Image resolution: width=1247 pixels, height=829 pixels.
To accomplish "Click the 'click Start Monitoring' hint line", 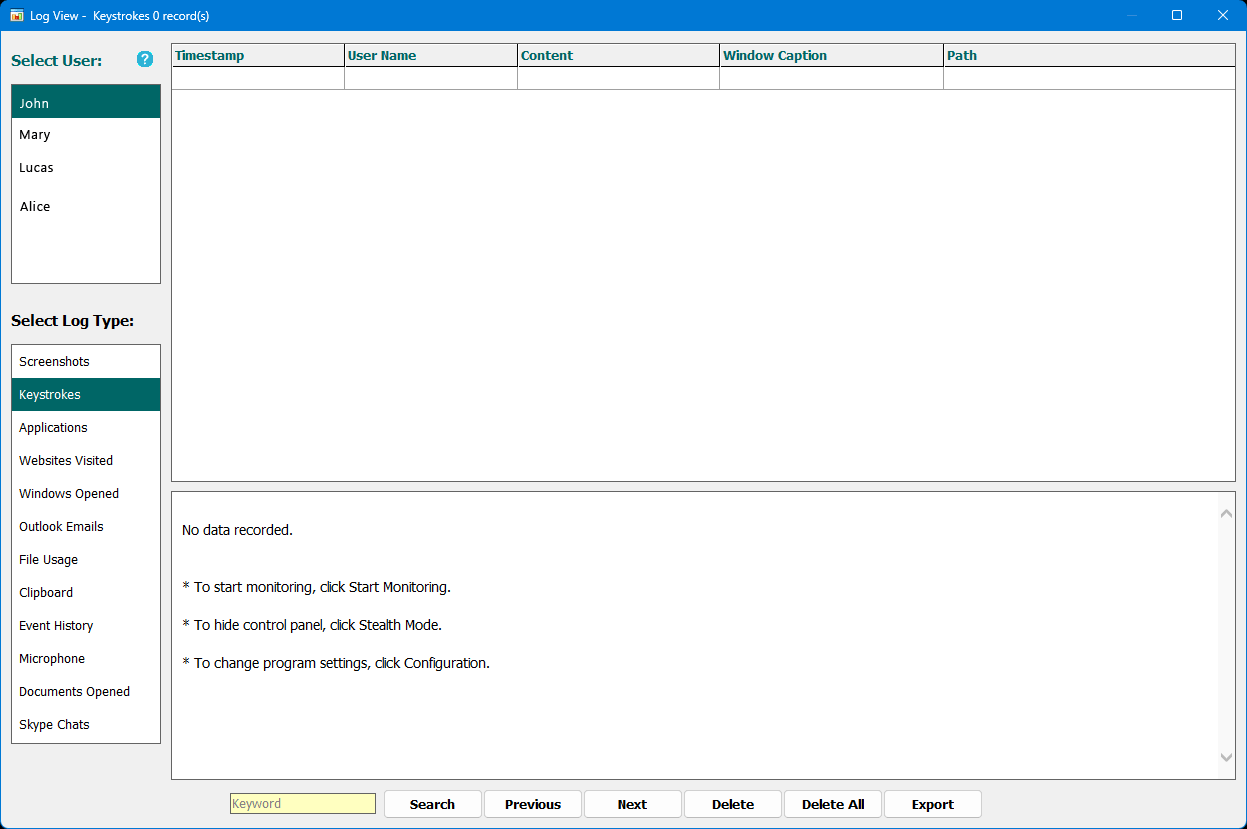I will tap(316, 587).
